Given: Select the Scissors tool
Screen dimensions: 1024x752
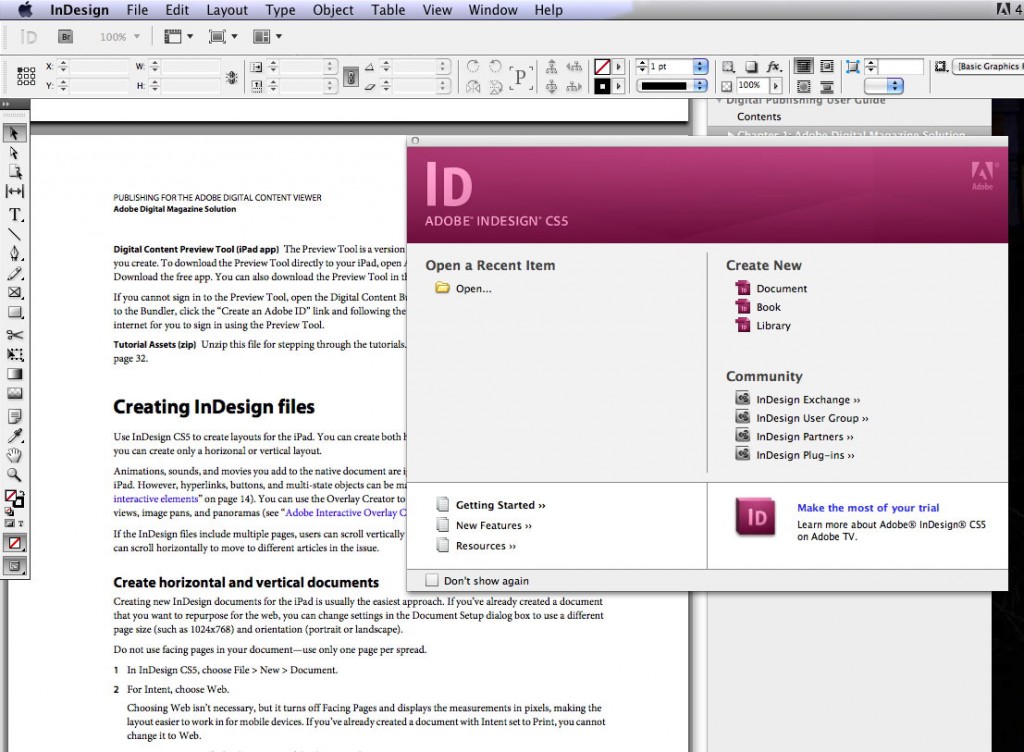Looking at the screenshot, I should pyautogui.click(x=14, y=334).
